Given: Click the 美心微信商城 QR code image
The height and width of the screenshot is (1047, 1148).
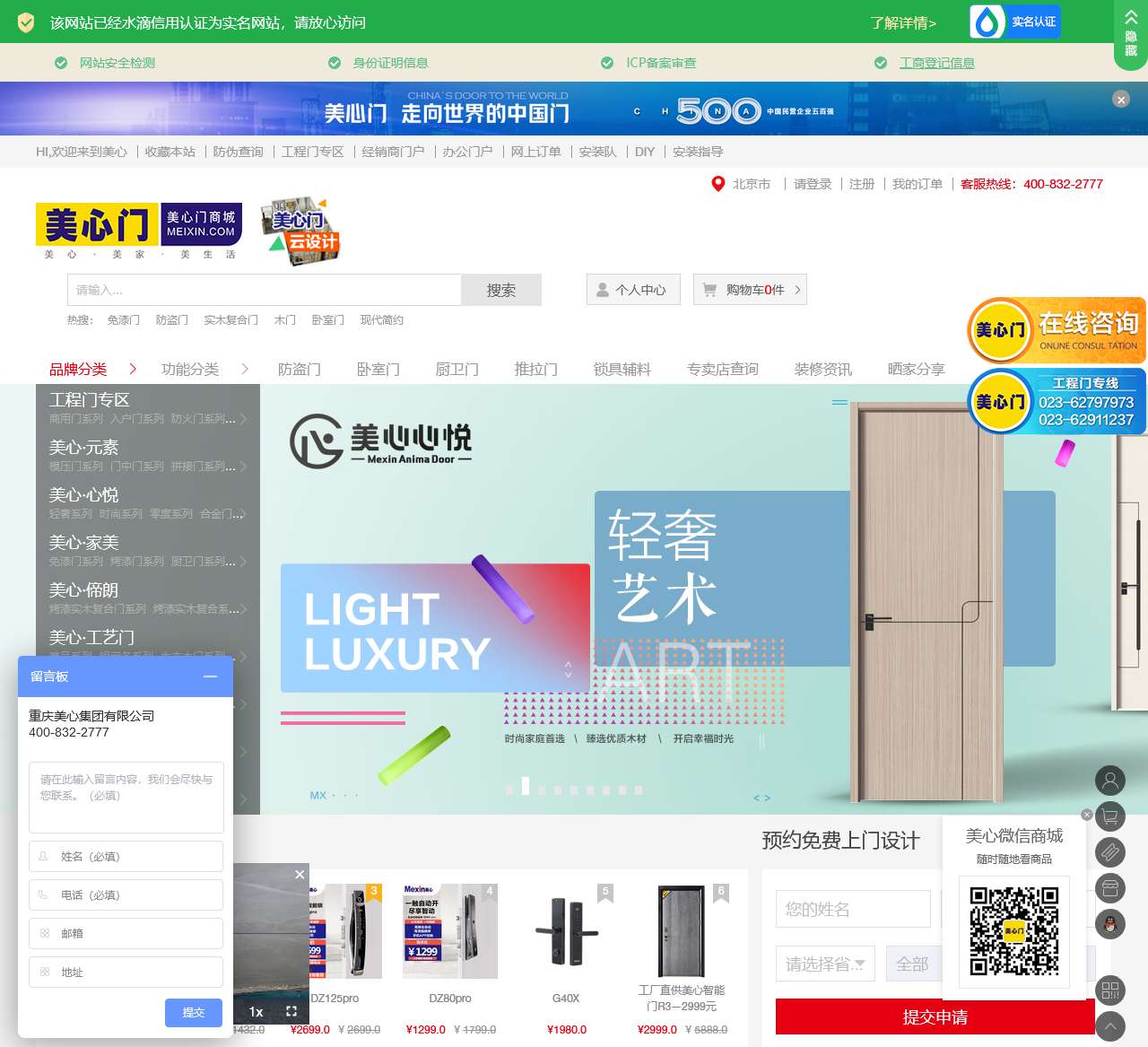Looking at the screenshot, I should (x=1014, y=930).
